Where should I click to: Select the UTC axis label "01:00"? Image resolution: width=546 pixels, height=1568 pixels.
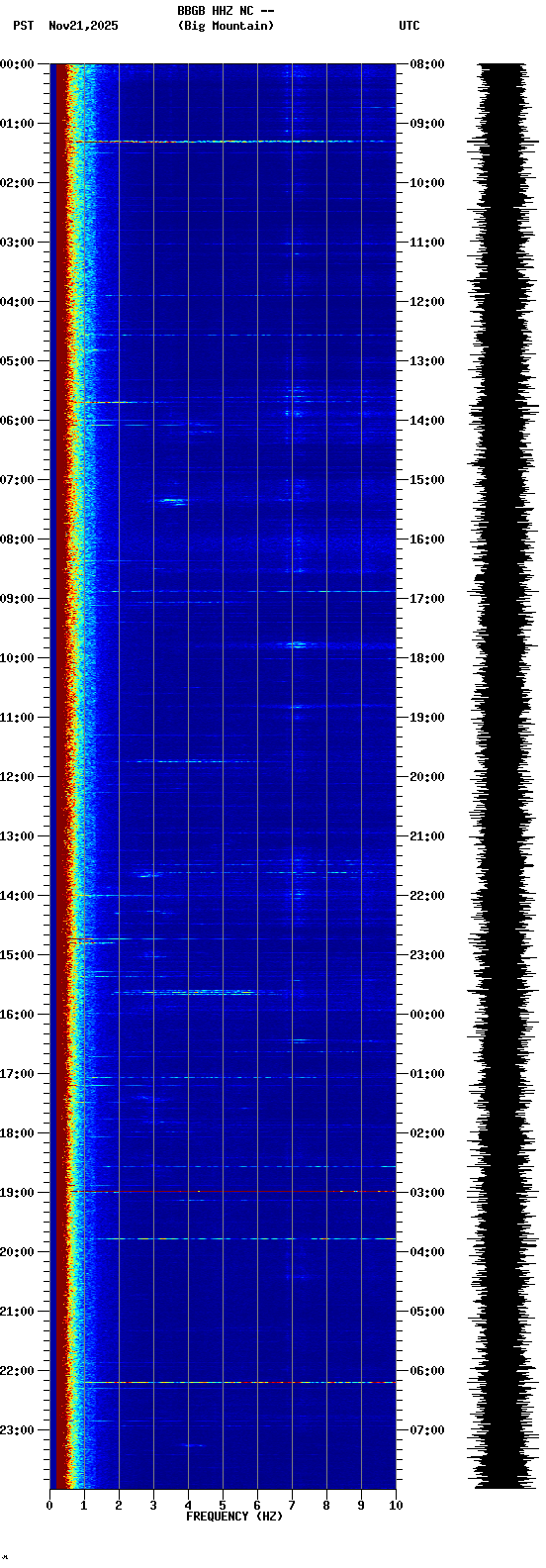tap(427, 1074)
